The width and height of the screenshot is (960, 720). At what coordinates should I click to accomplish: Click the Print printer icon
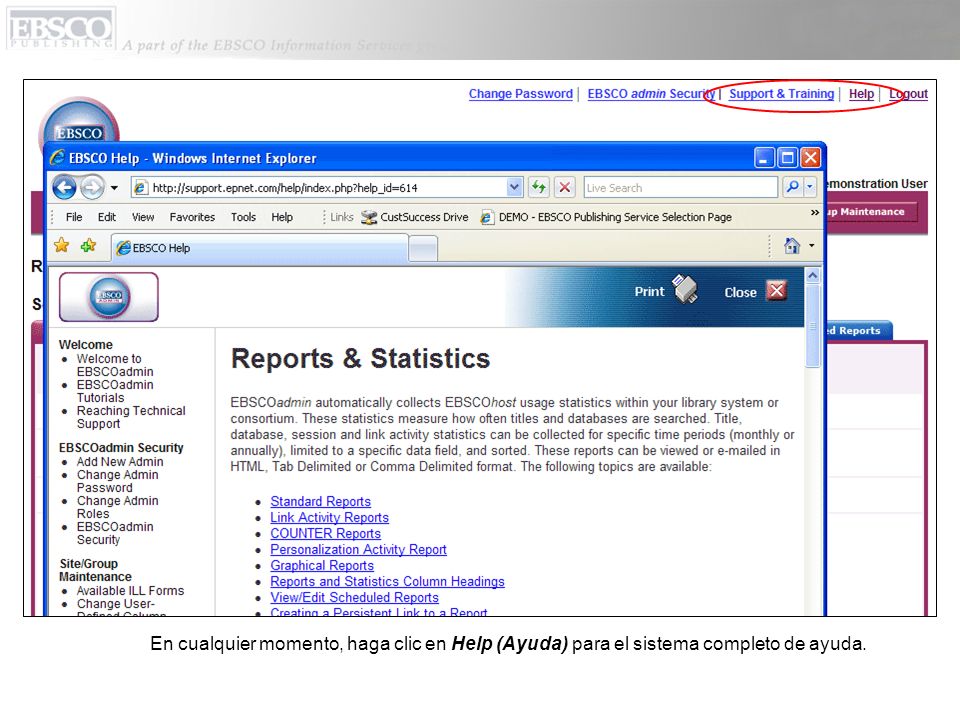684,290
